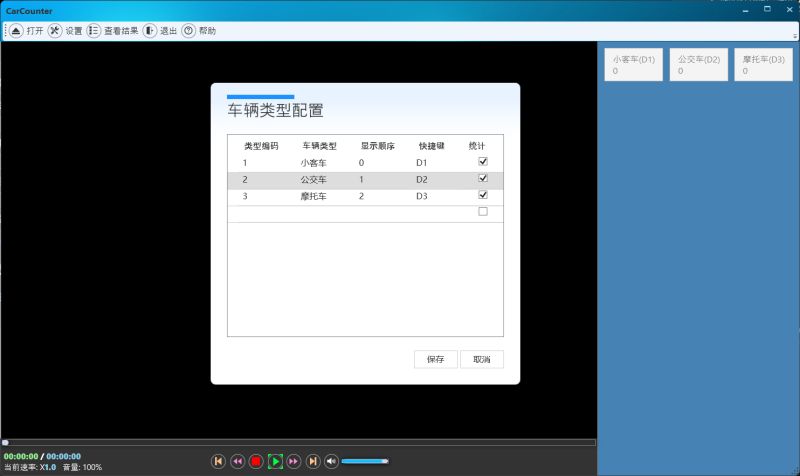Select the 小客车 vehicle type cell
The width and height of the screenshot is (800, 476).
click(313, 163)
